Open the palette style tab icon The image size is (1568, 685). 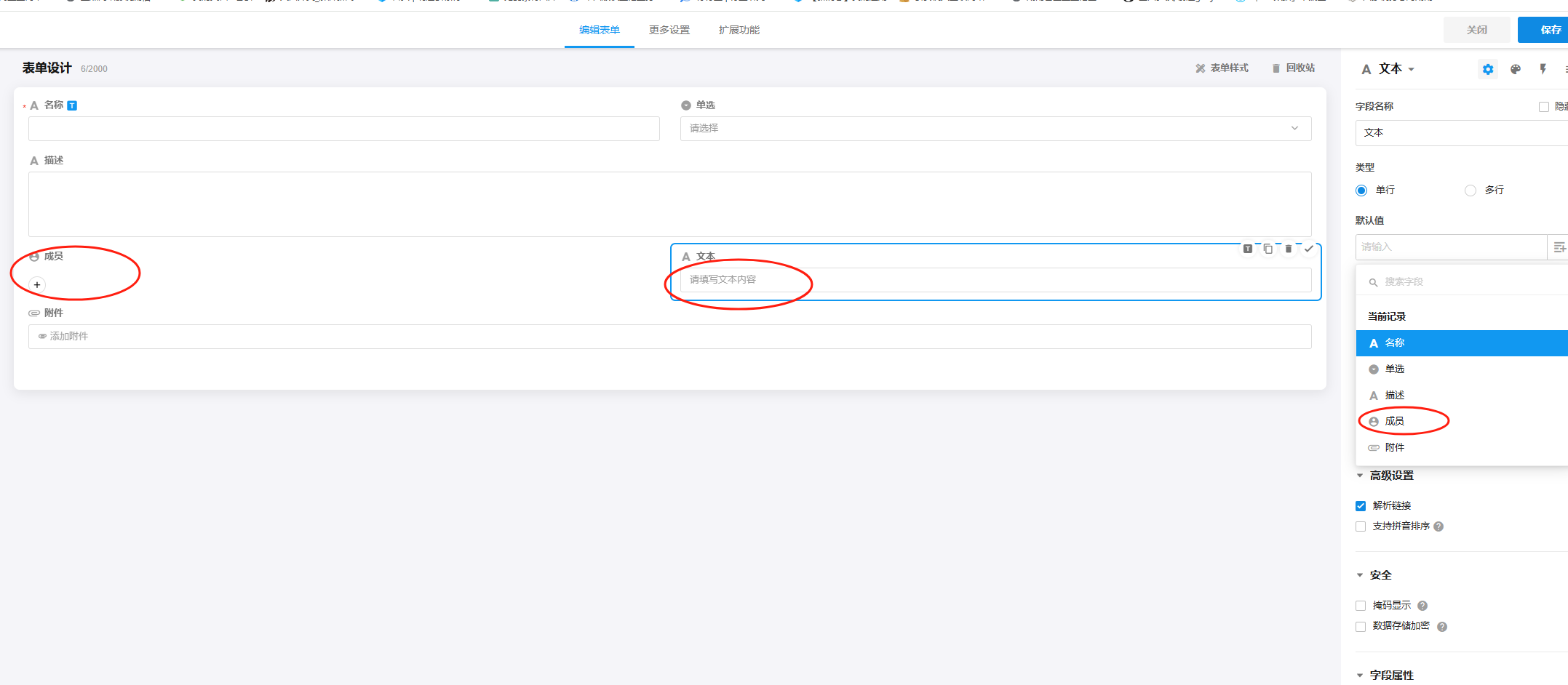[x=1516, y=69]
